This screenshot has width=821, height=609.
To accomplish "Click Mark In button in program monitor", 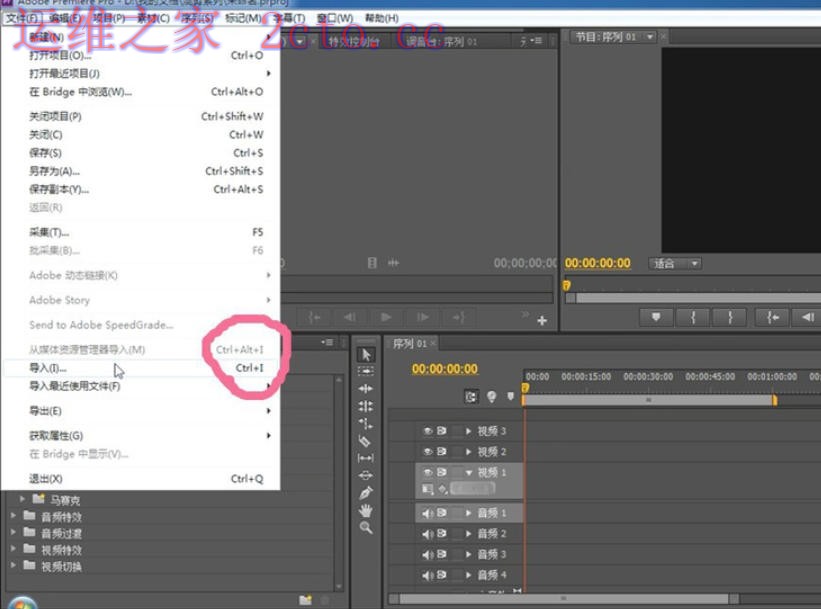I will 693,317.
